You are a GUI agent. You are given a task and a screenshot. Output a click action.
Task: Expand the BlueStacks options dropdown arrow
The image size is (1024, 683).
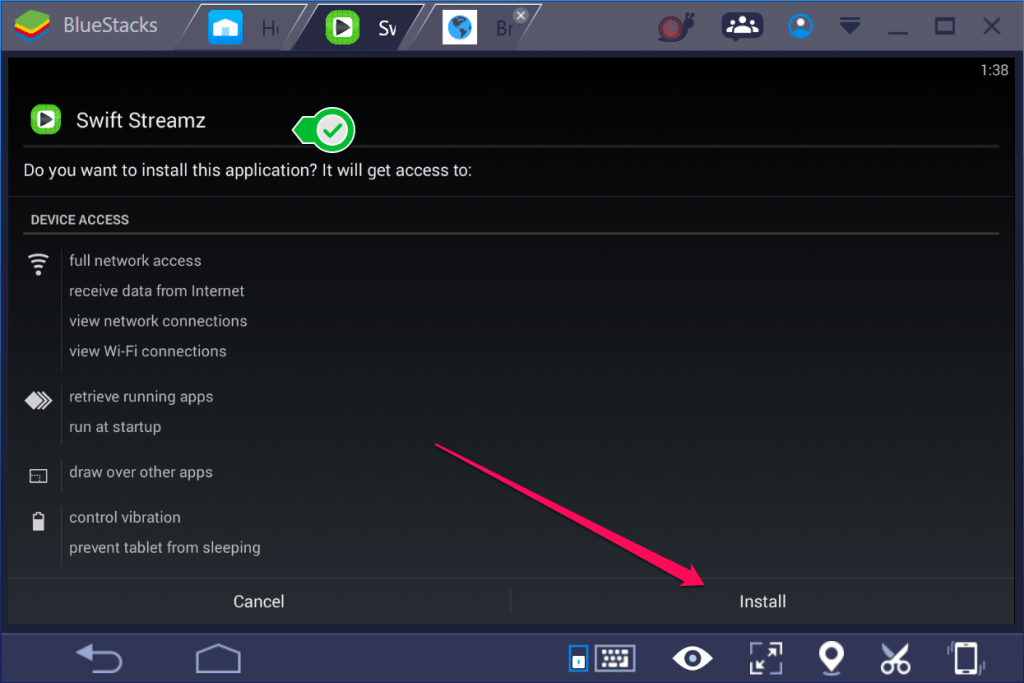[x=850, y=26]
